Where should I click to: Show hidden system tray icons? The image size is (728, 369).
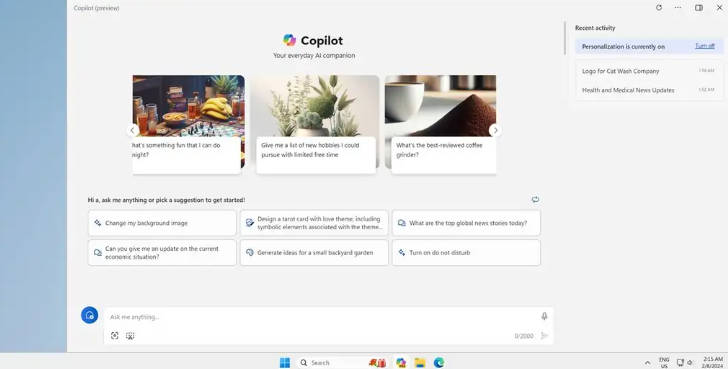coord(647,363)
